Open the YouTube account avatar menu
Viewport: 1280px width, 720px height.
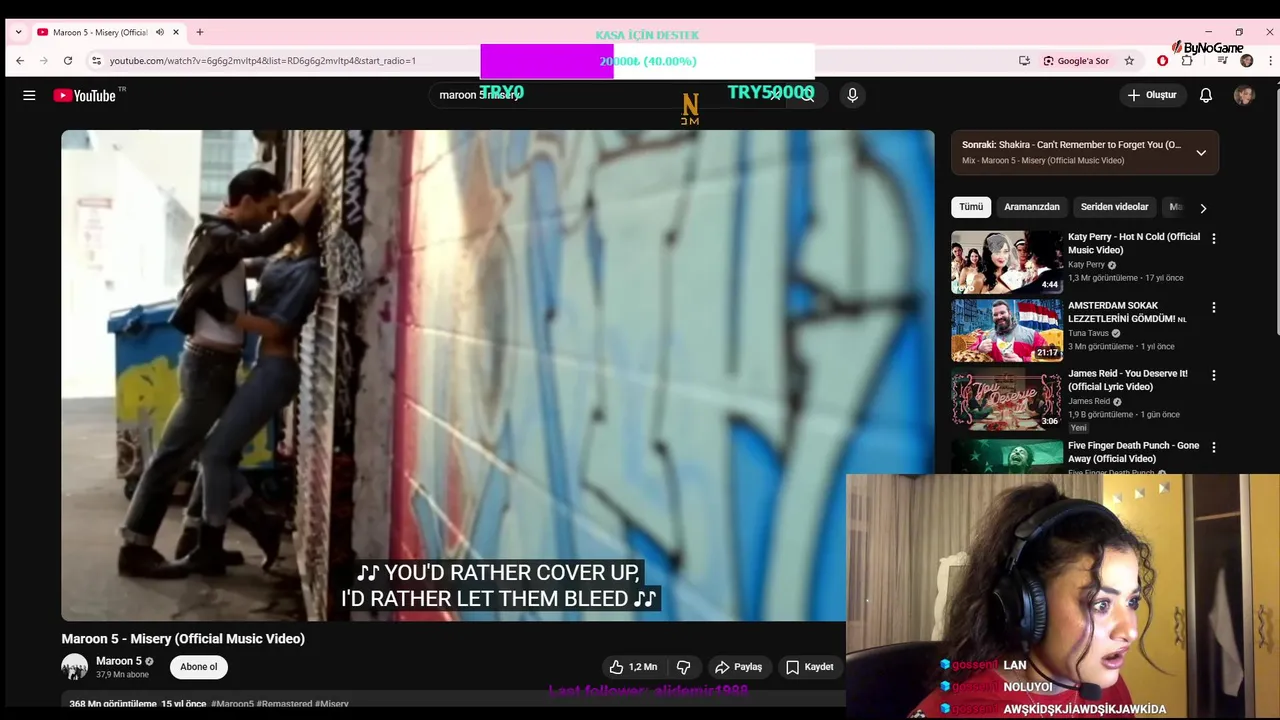(x=1244, y=95)
